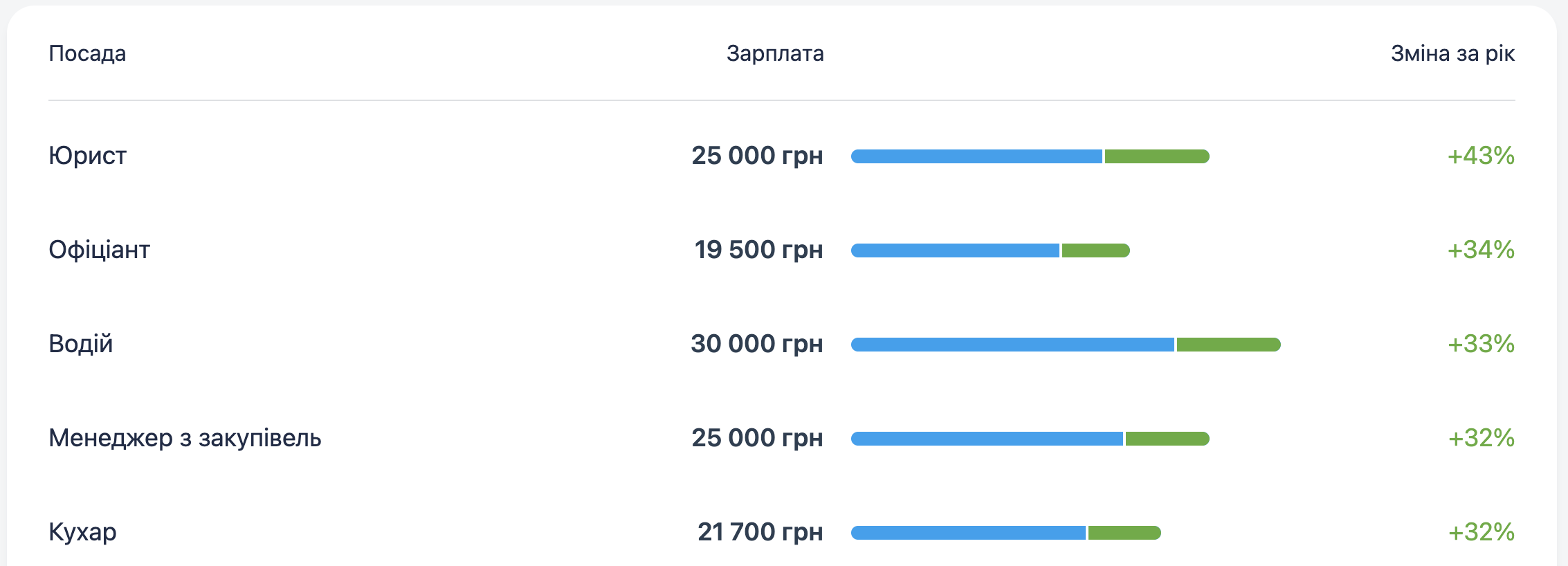Viewport: 1568px width, 566px height.
Task: Click the blue salary bar for Офіціант
Action: 955,250
